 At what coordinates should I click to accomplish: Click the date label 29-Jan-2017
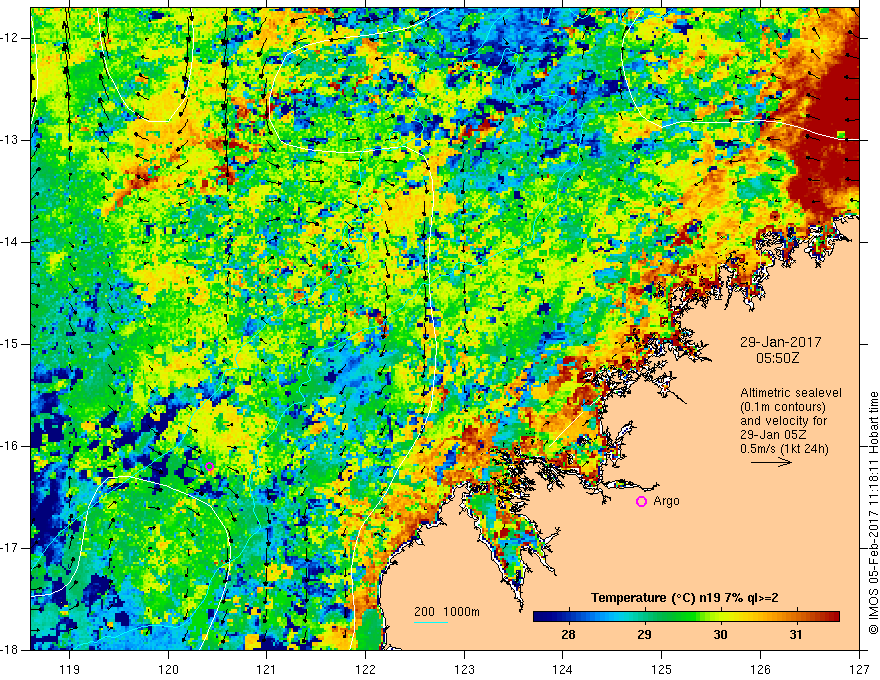(781, 342)
